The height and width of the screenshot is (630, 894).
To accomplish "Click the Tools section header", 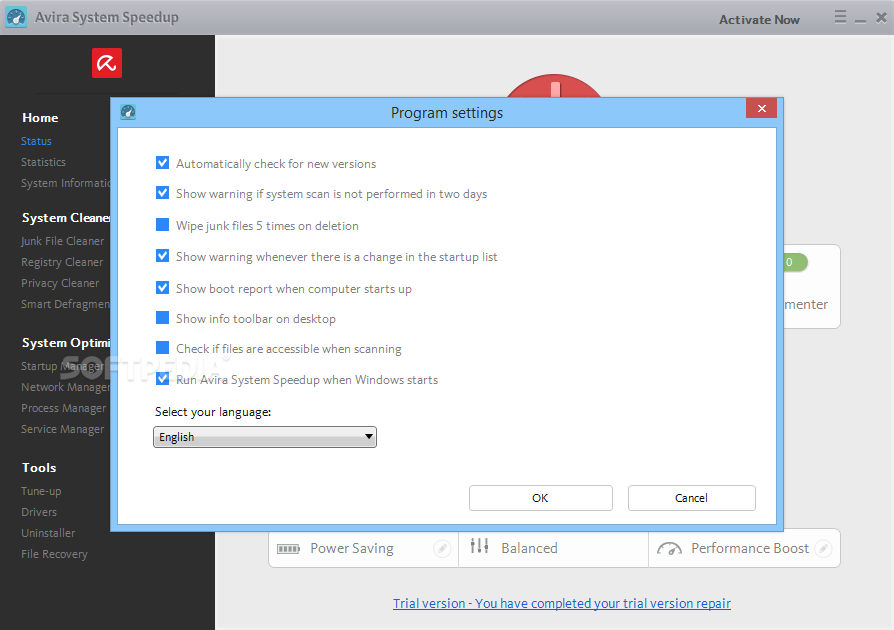I will 39,468.
